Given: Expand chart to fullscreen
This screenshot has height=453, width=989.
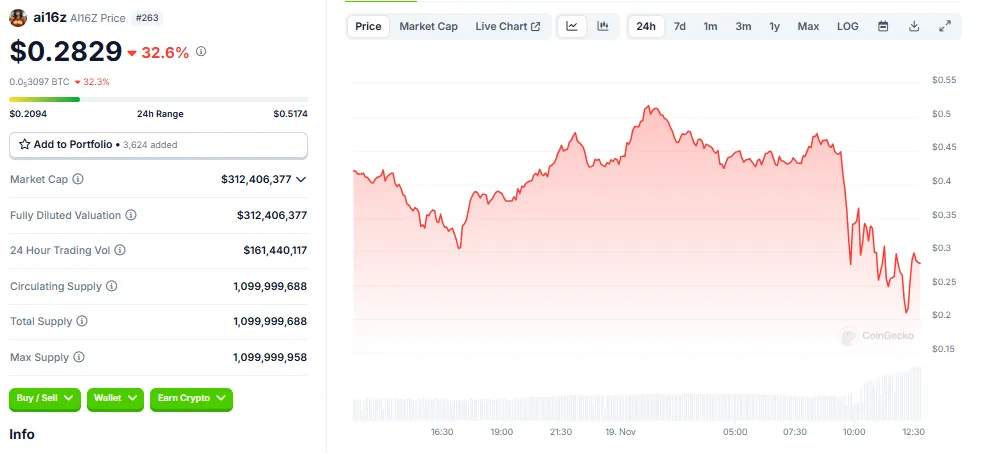Looking at the screenshot, I should click(945, 26).
